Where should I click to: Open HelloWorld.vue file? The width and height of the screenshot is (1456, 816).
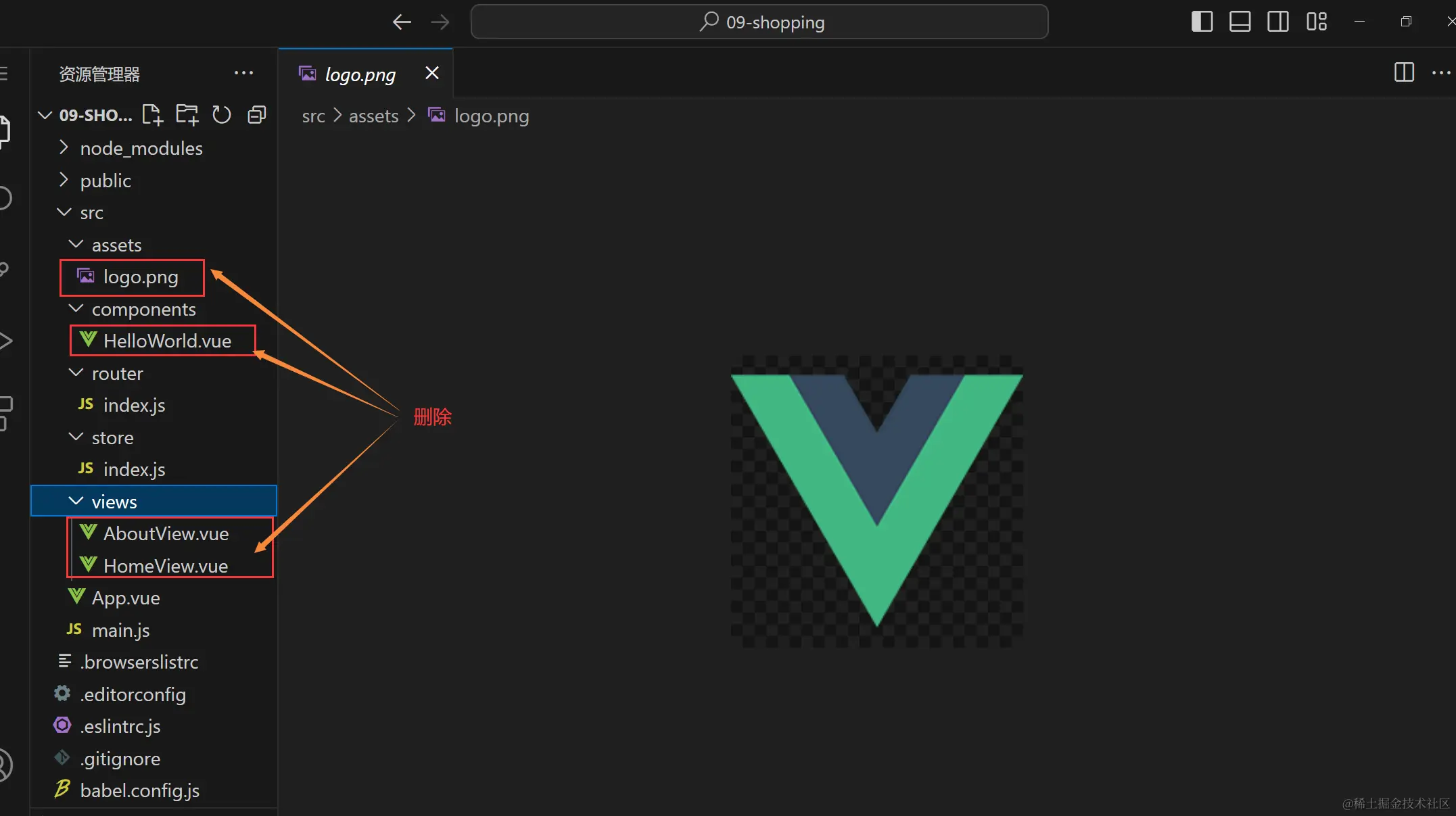pos(154,341)
